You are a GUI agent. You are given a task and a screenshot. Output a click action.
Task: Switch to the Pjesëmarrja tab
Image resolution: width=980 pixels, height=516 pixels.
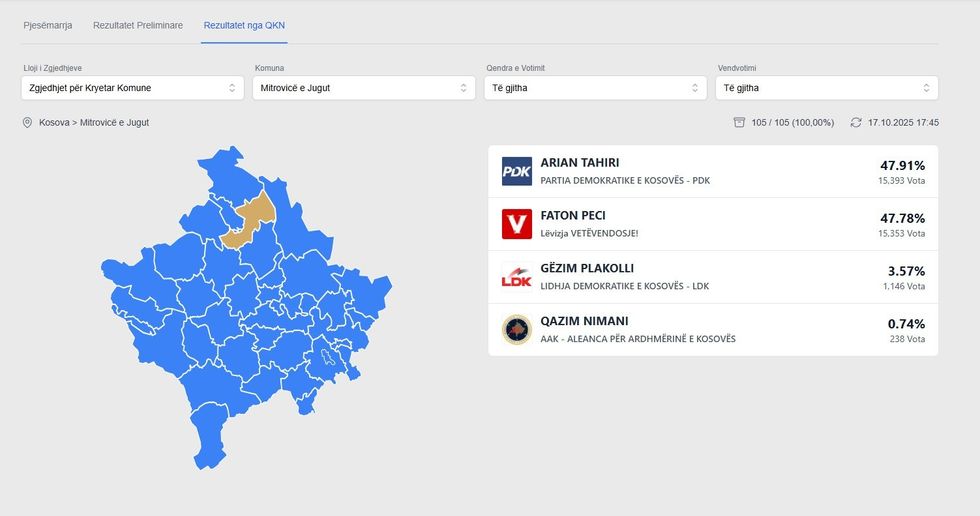(x=47, y=25)
